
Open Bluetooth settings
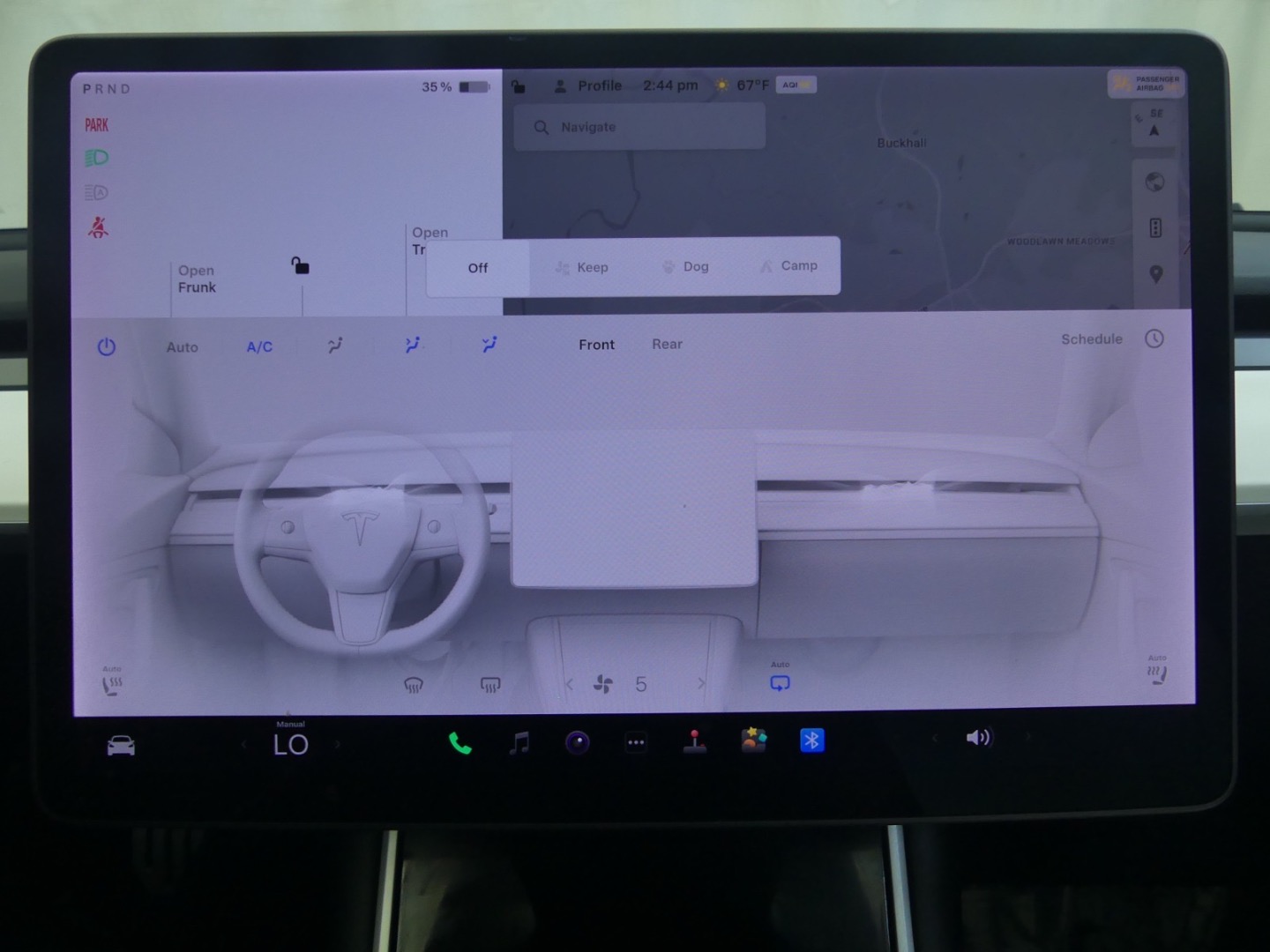point(811,740)
